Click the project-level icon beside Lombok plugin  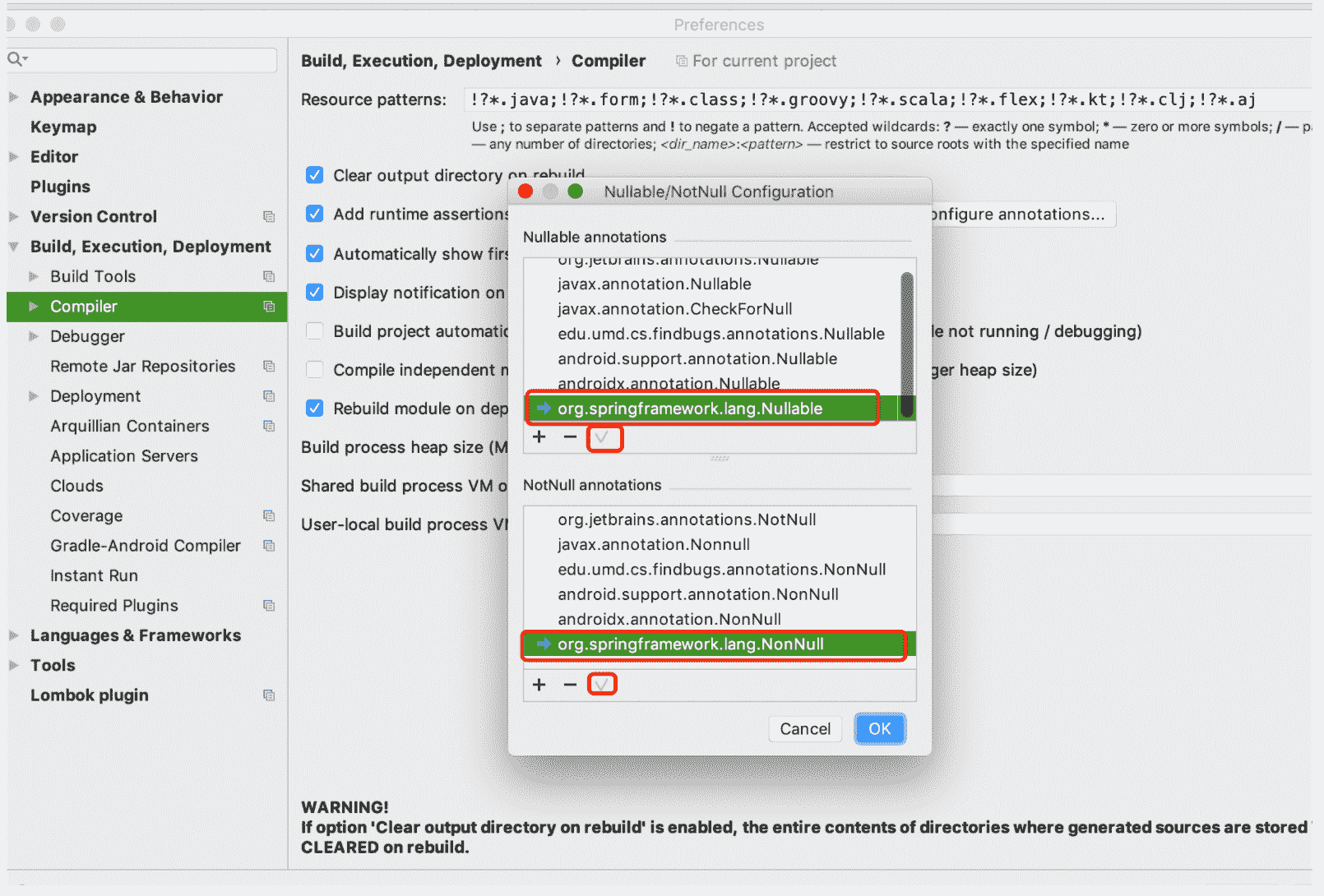pos(269,695)
